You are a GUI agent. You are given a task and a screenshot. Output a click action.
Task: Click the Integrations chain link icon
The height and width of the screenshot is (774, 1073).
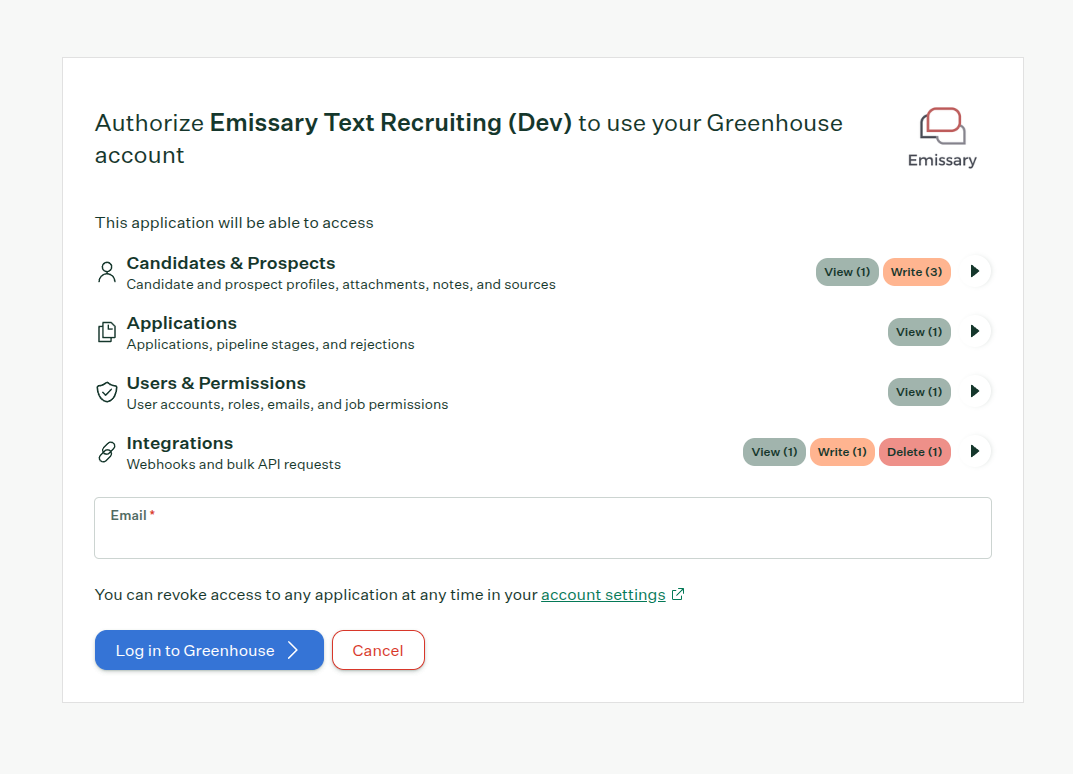click(x=107, y=452)
